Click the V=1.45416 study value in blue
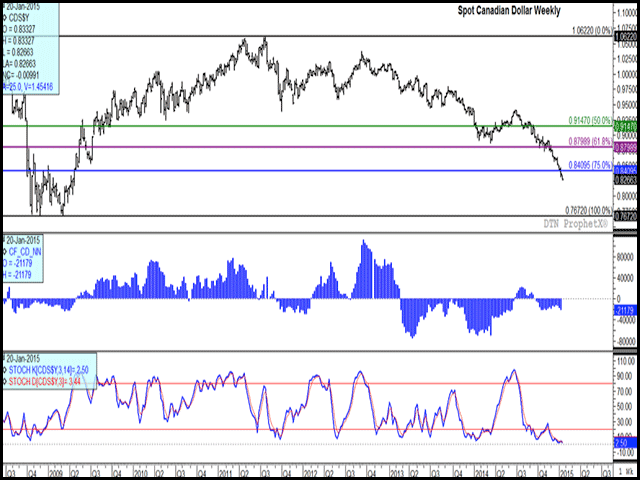This screenshot has width=640, height=480. [37, 87]
